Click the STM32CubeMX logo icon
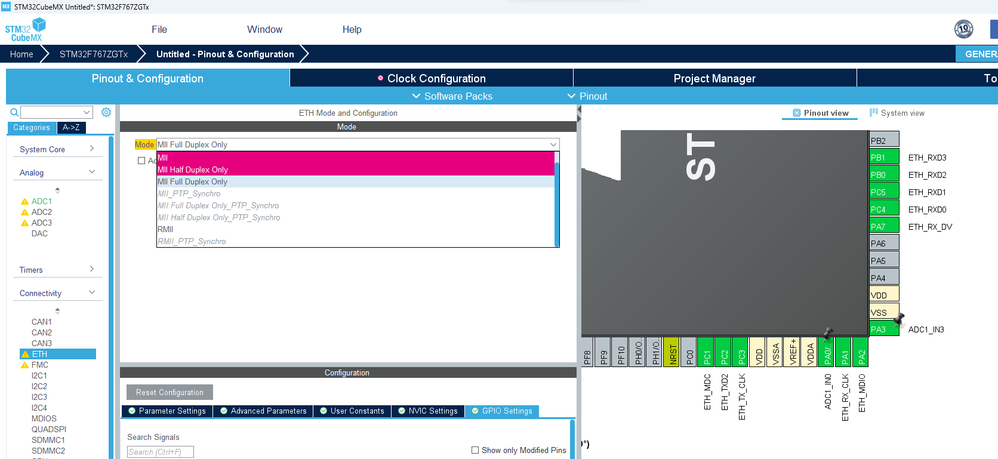998x459 pixels. click(x=25, y=29)
